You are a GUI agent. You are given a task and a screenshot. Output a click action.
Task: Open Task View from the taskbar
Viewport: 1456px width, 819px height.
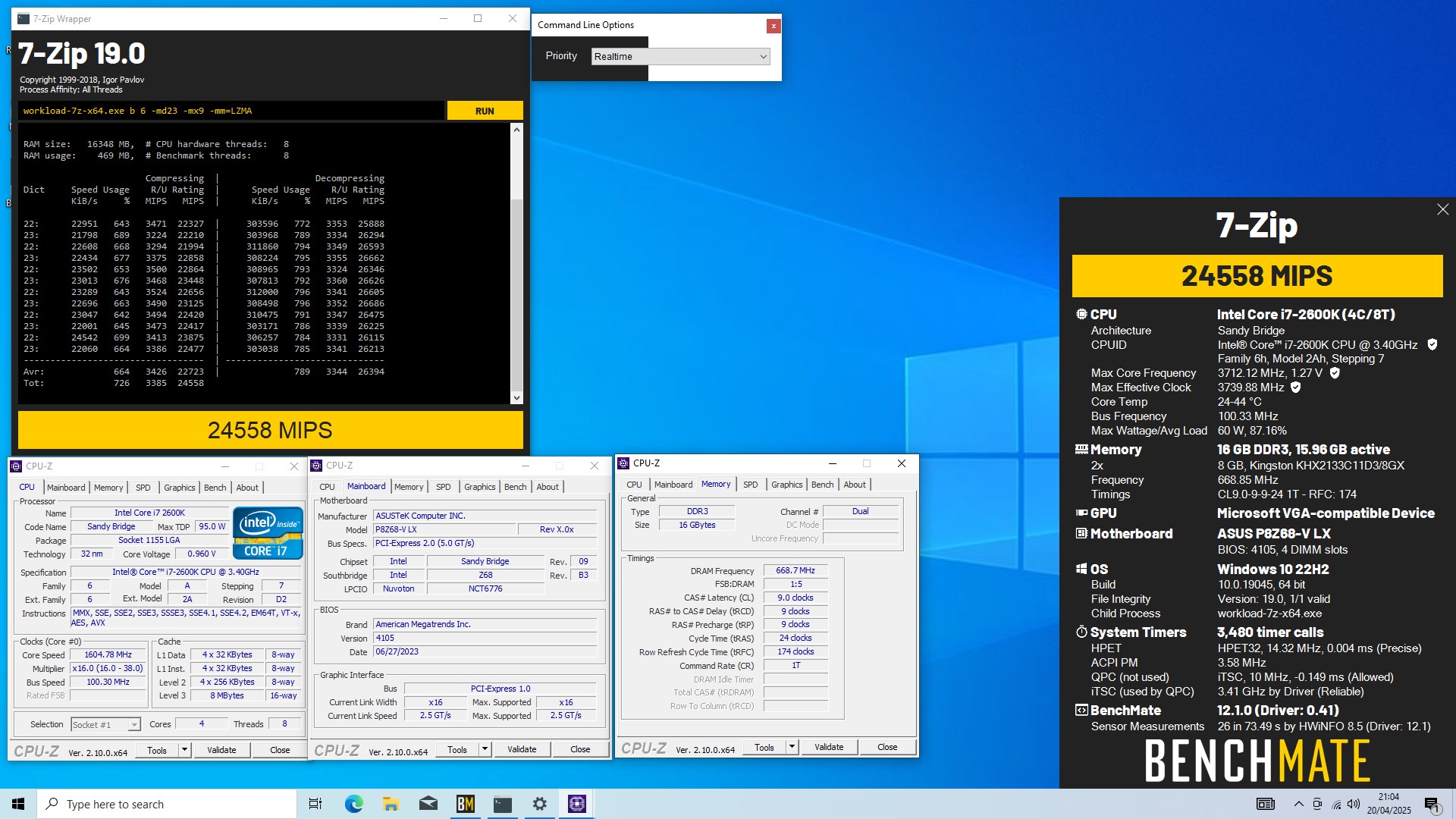coord(315,804)
